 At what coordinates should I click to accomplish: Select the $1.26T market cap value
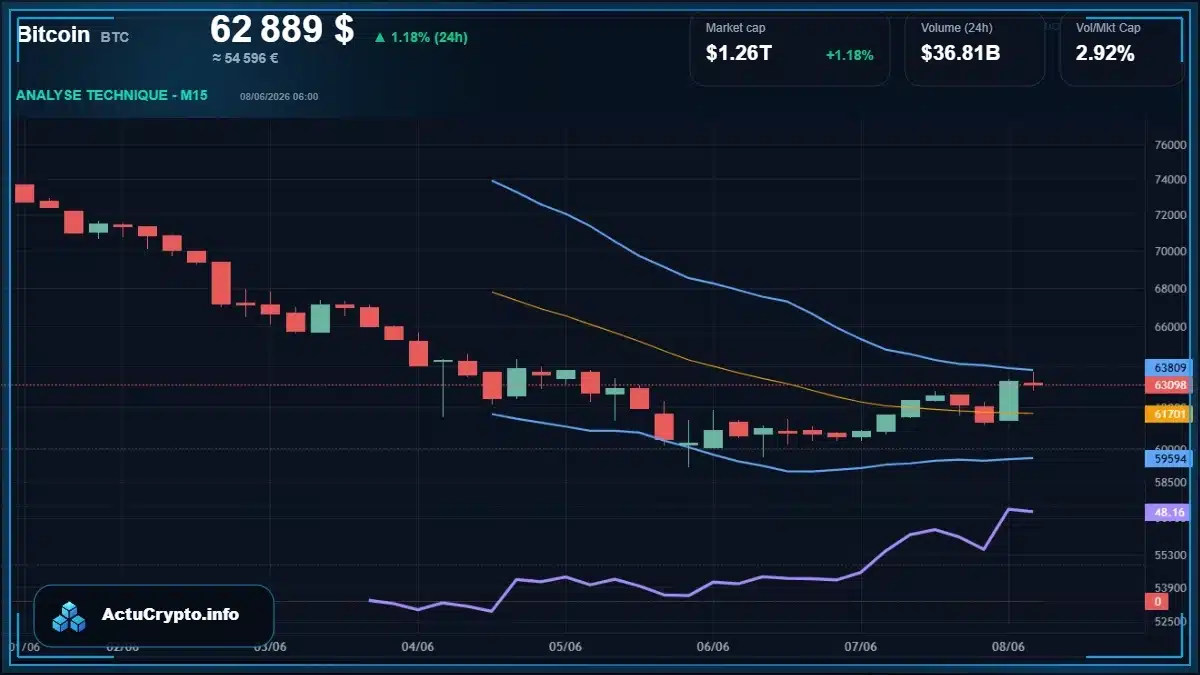[x=738, y=54]
